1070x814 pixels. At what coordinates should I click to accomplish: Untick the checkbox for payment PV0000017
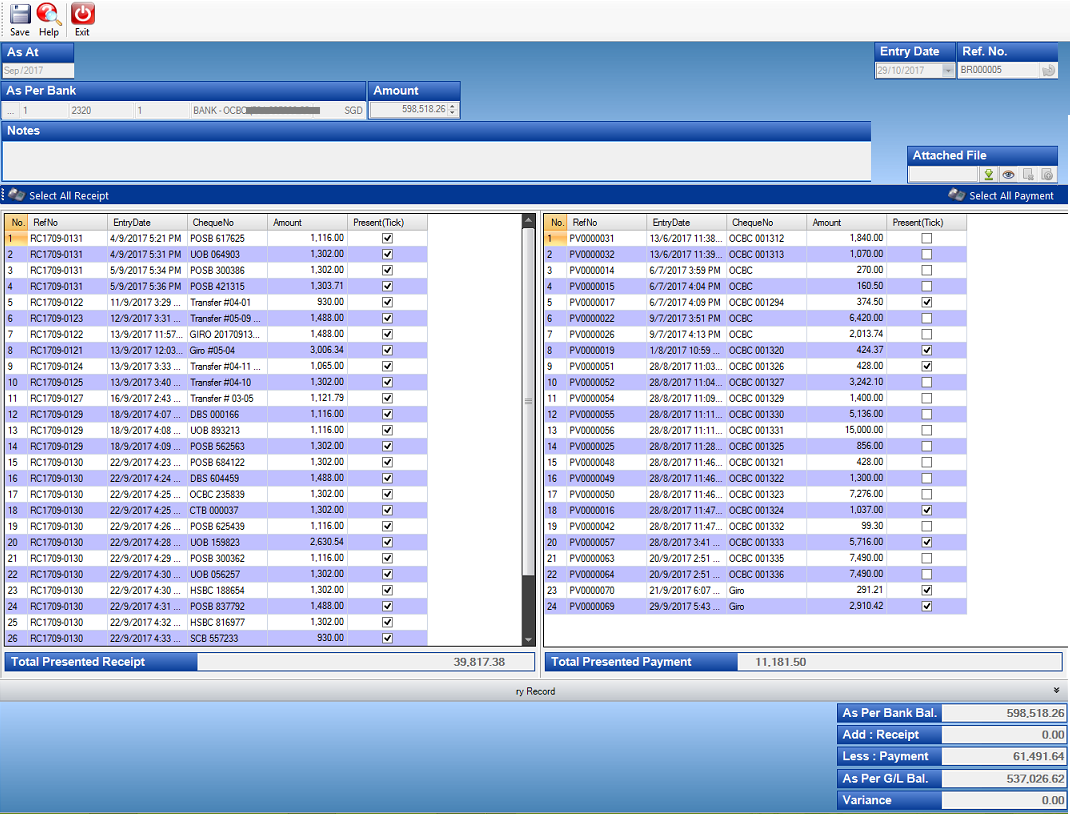pyautogui.click(x=927, y=302)
